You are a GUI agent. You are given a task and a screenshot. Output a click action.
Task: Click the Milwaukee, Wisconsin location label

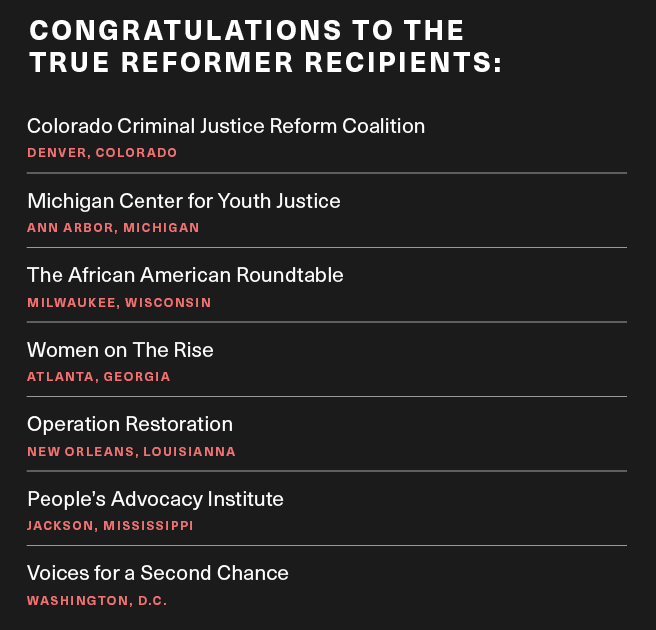click(x=119, y=302)
